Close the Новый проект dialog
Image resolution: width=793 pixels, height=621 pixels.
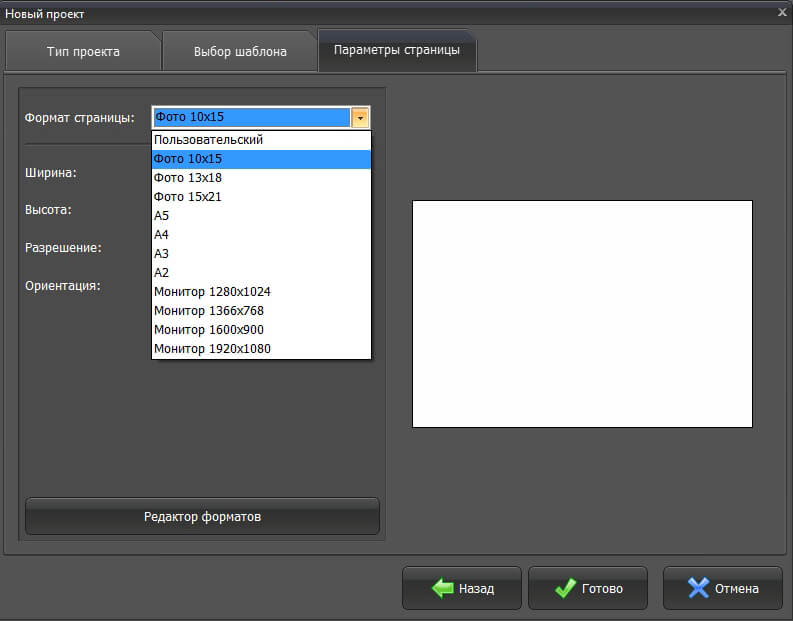(x=782, y=12)
